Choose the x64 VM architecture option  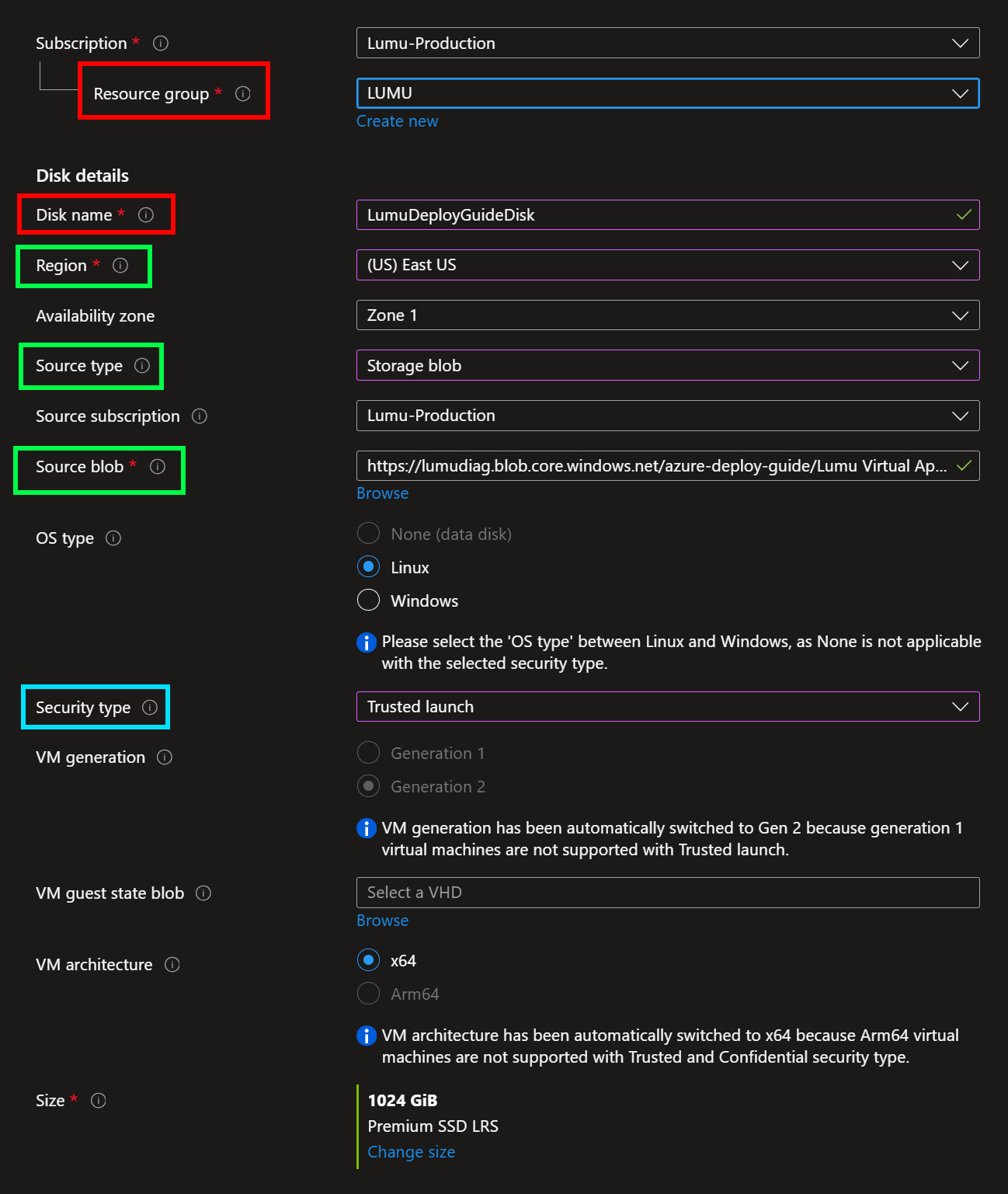[x=368, y=960]
